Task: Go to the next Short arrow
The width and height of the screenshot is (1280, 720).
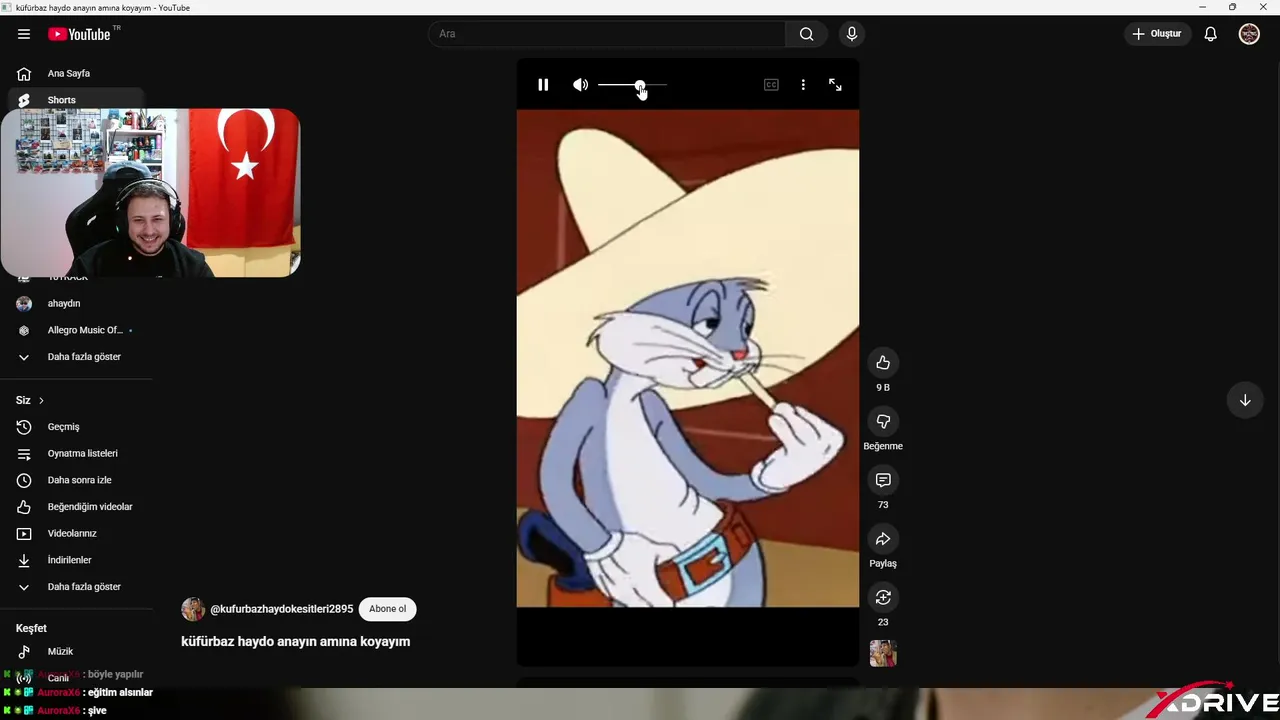Action: (1245, 400)
